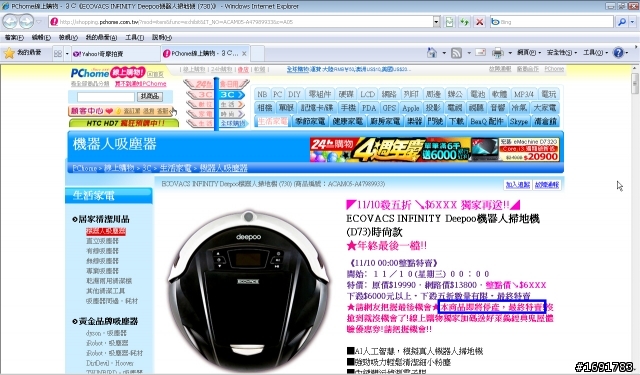Screen dimensions: 640x375
Task: Expand the print options dropdown arrow
Action: (510, 53)
